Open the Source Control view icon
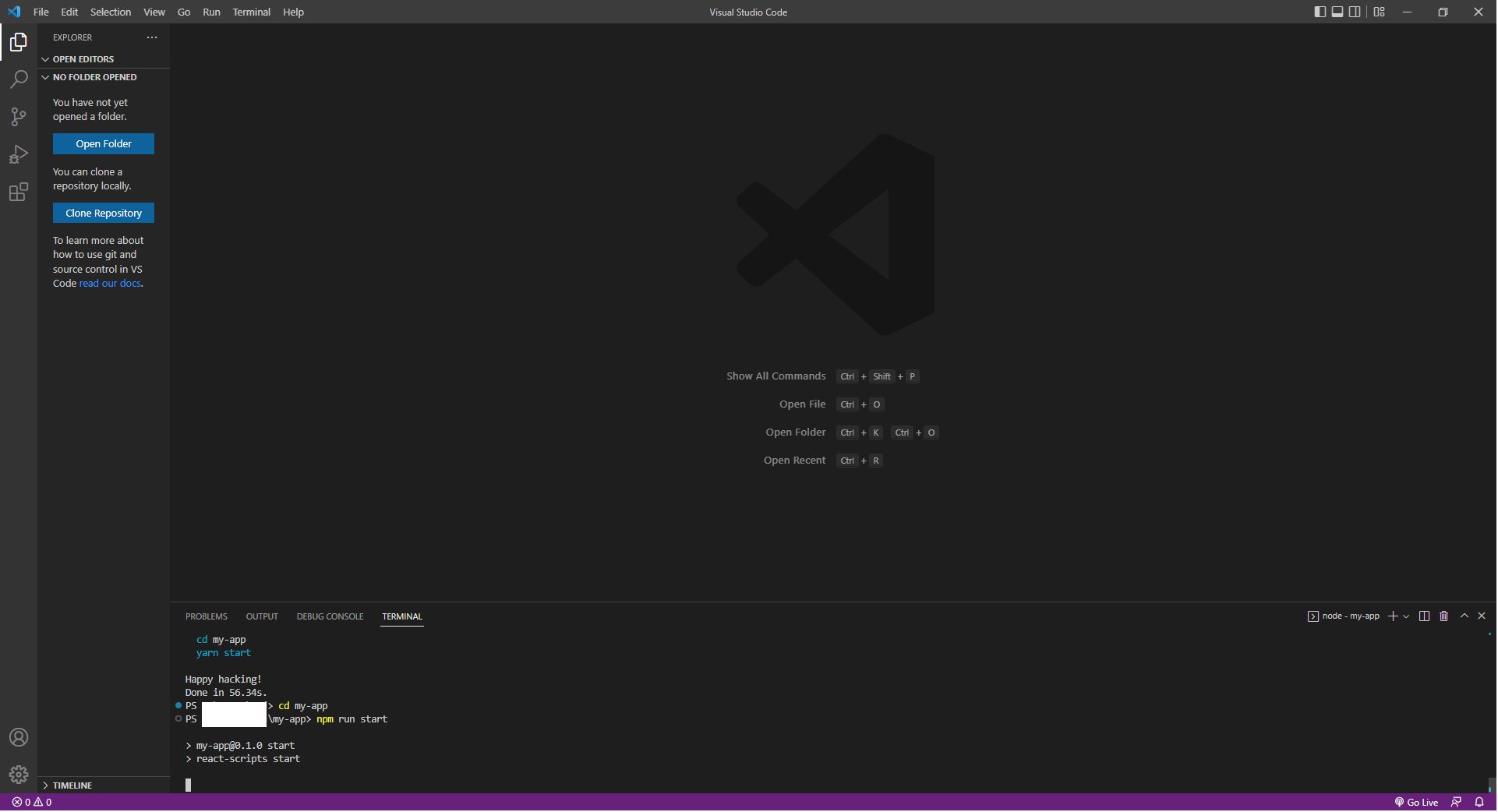This screenshot has width=1498, height=812. point(19,117)
